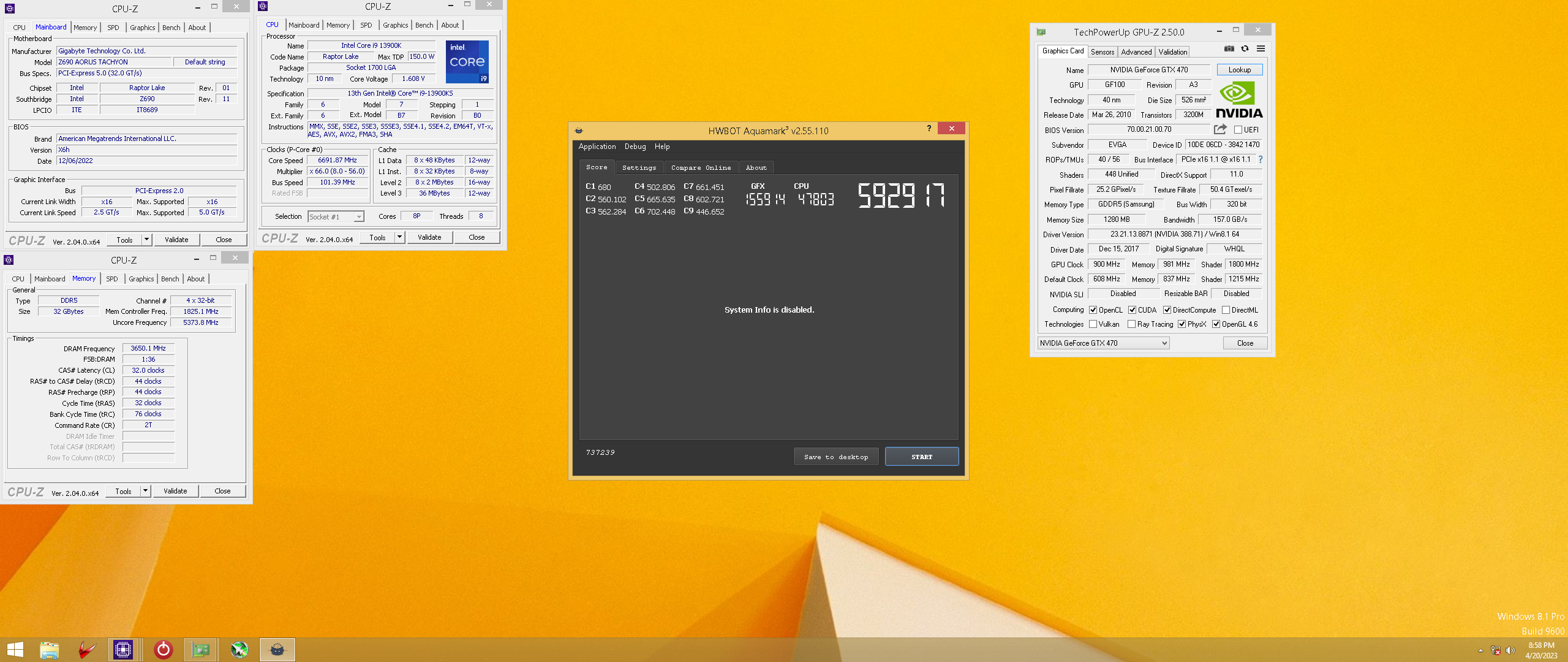The height and width of the screenshot is (662, 1568).
Task: Click CPU-Z CPU window title icon
Action: 263,6
